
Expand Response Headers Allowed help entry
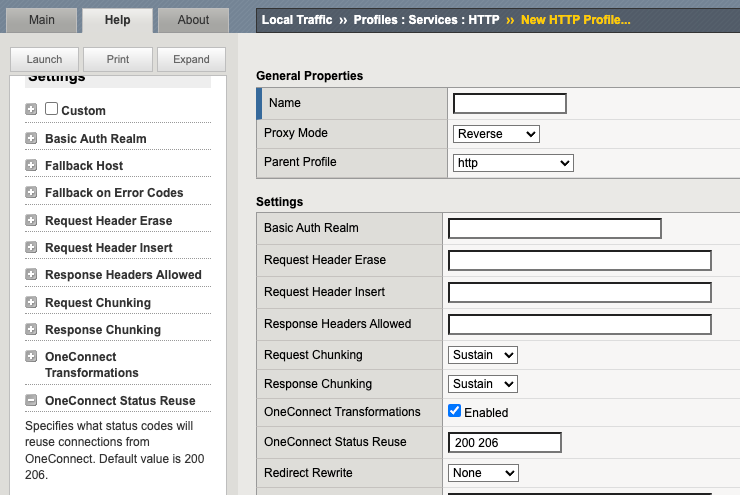click(x=31, y=275)
